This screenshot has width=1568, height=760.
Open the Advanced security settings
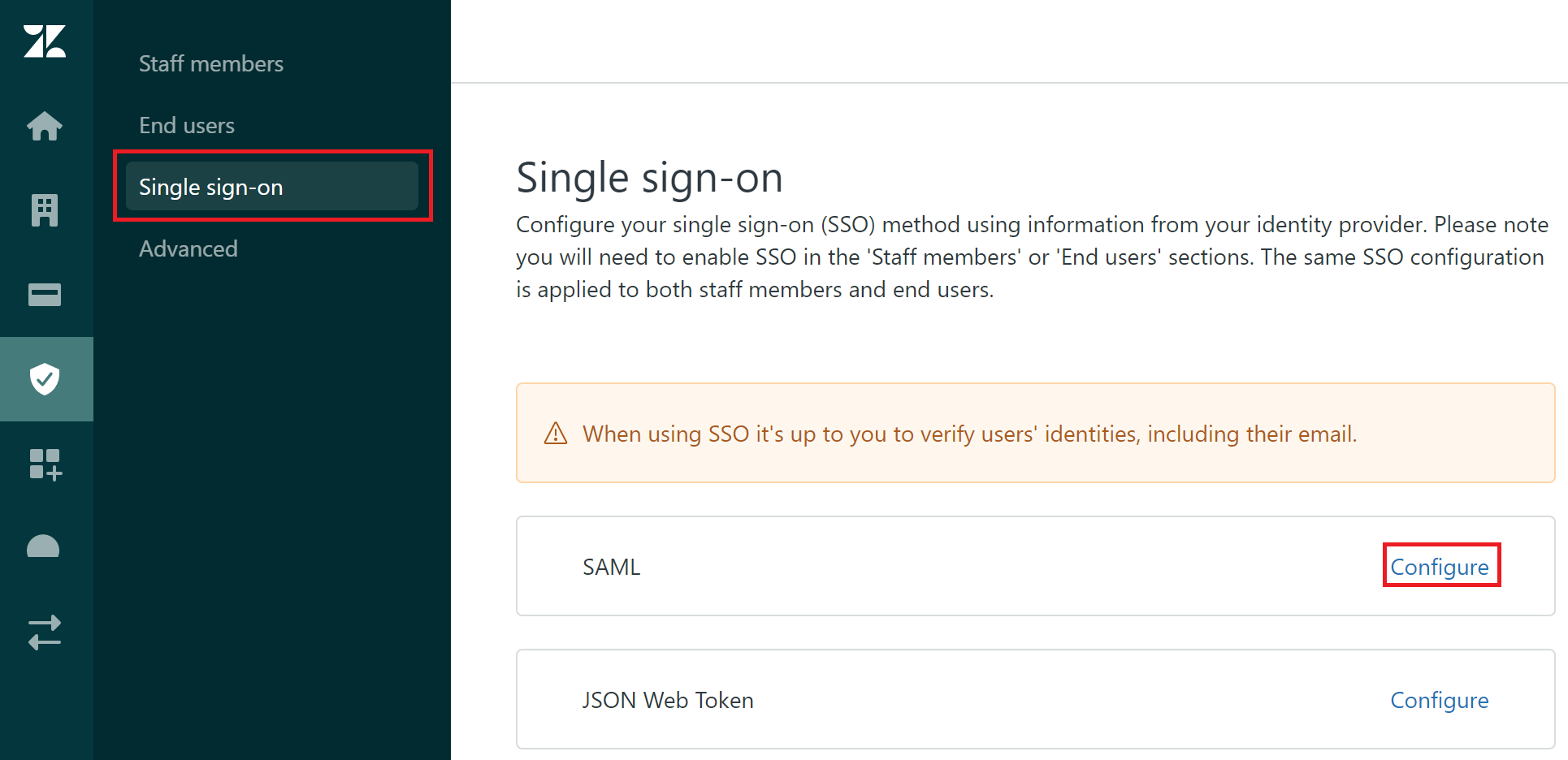(188, 248)
